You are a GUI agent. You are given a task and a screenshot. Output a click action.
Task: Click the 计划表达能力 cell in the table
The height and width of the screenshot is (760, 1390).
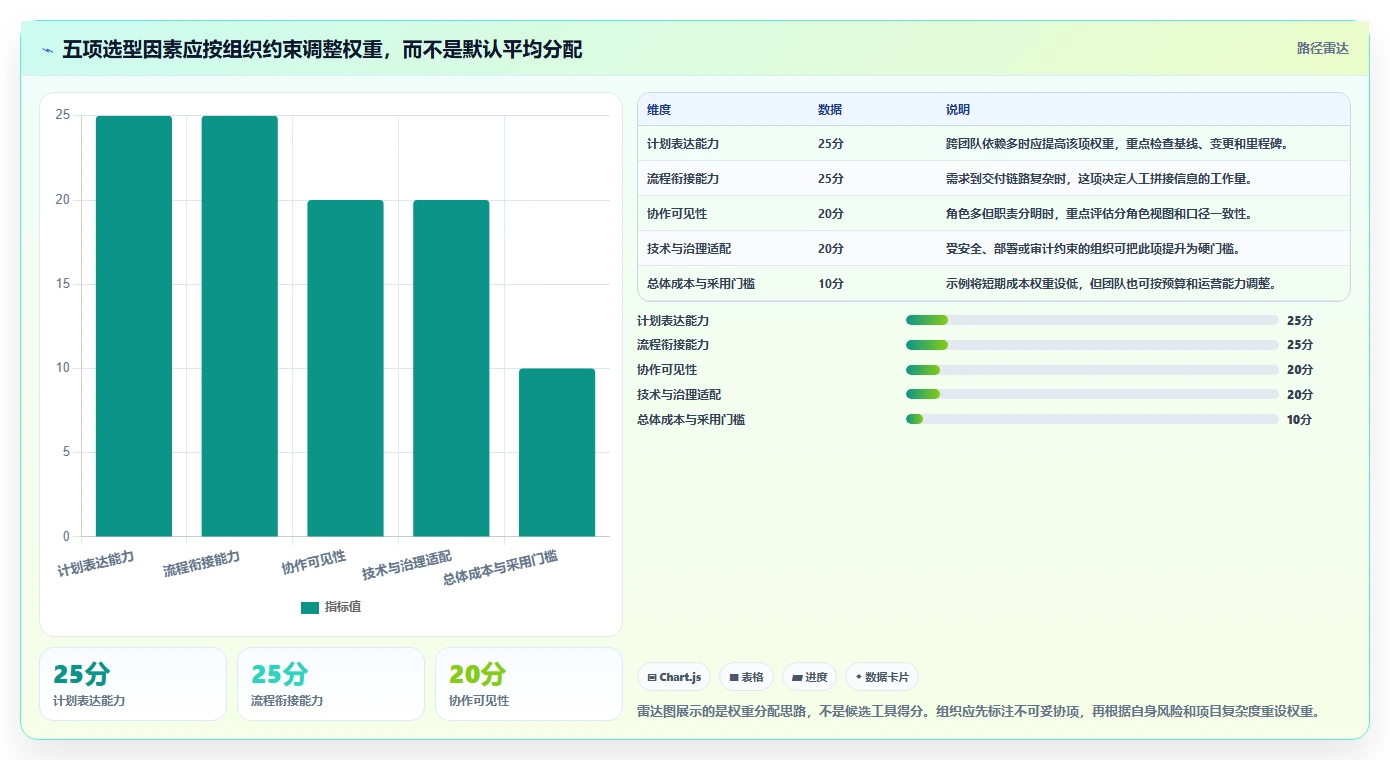point(683,144)
